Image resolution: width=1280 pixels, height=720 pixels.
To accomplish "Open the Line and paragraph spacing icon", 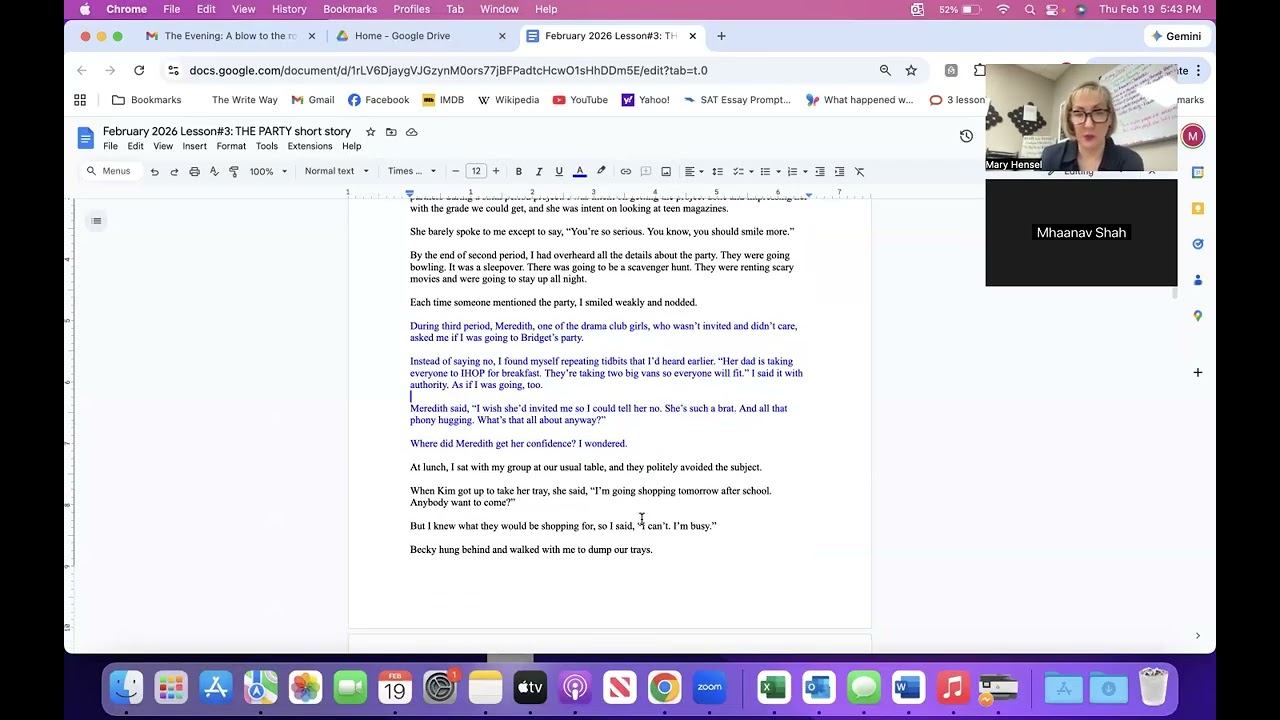I will 718,171.
